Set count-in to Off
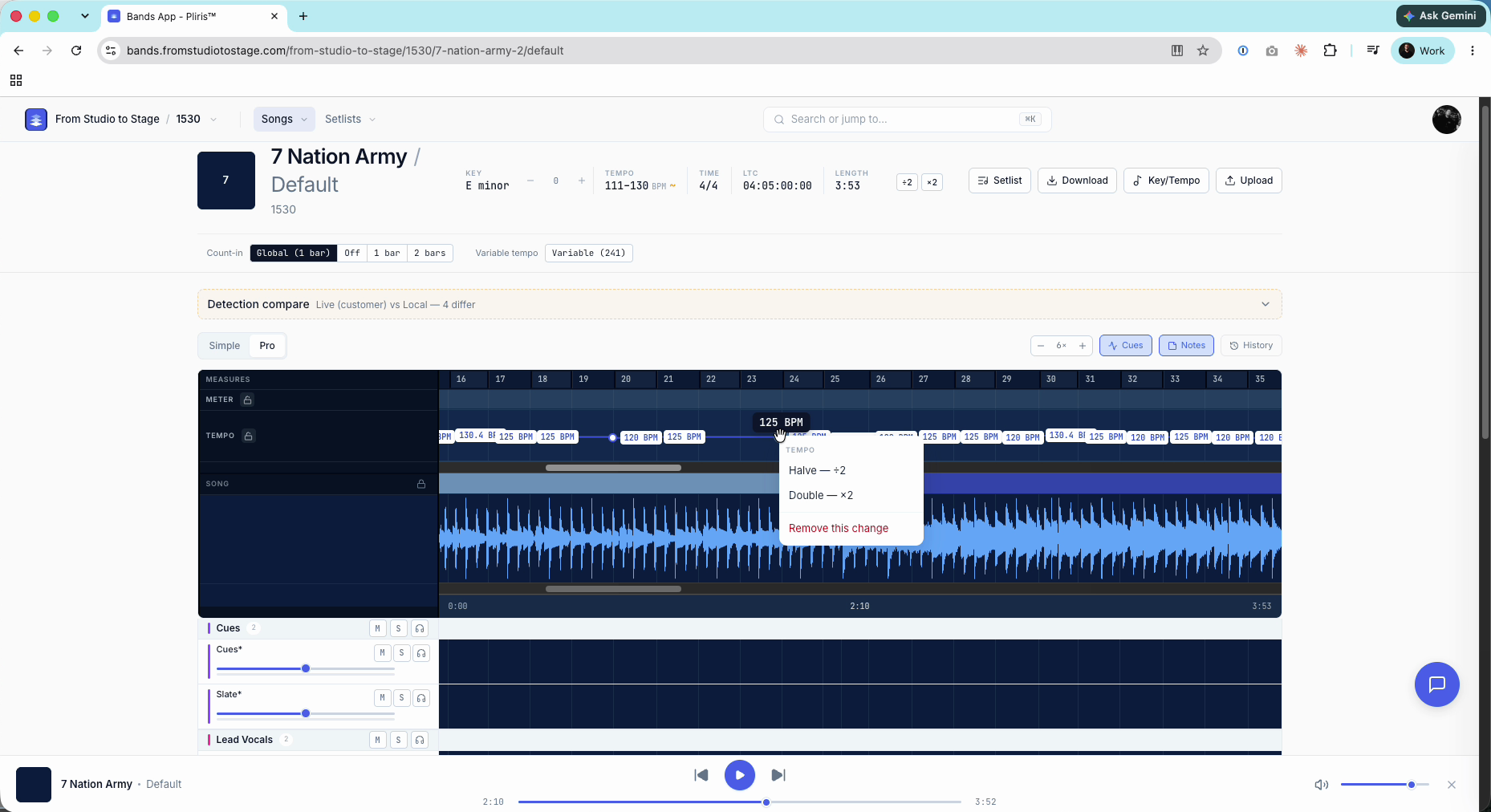Screen dimensions: 1491x812 click(x=352, y=254)
